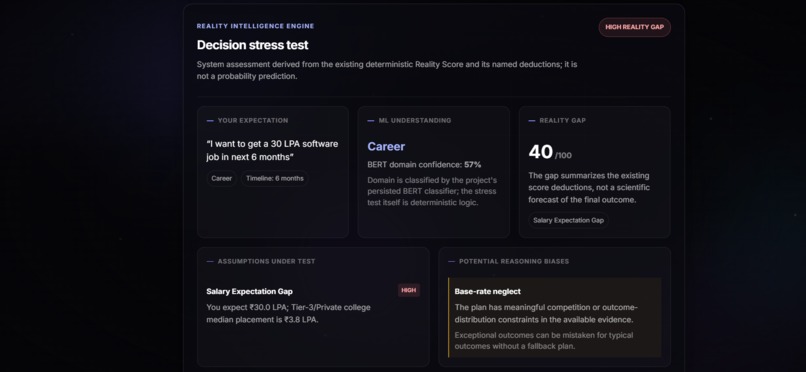
Task: Click the BERT domain confidence 57% line
Action: [x=424, y=165]
